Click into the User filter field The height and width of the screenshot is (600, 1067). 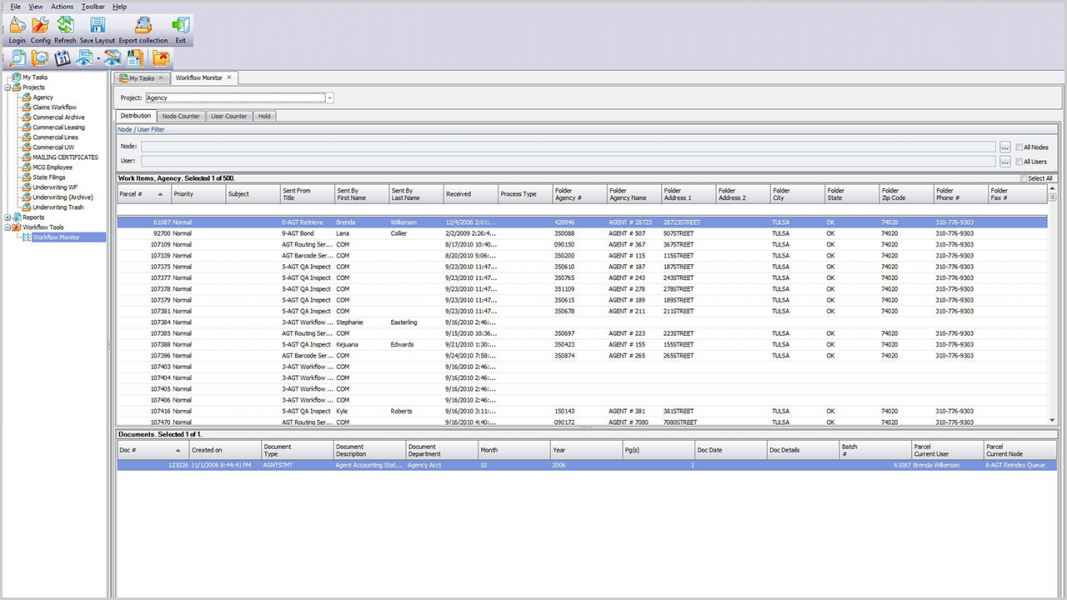pyautogui.click(x=568, y=161)
